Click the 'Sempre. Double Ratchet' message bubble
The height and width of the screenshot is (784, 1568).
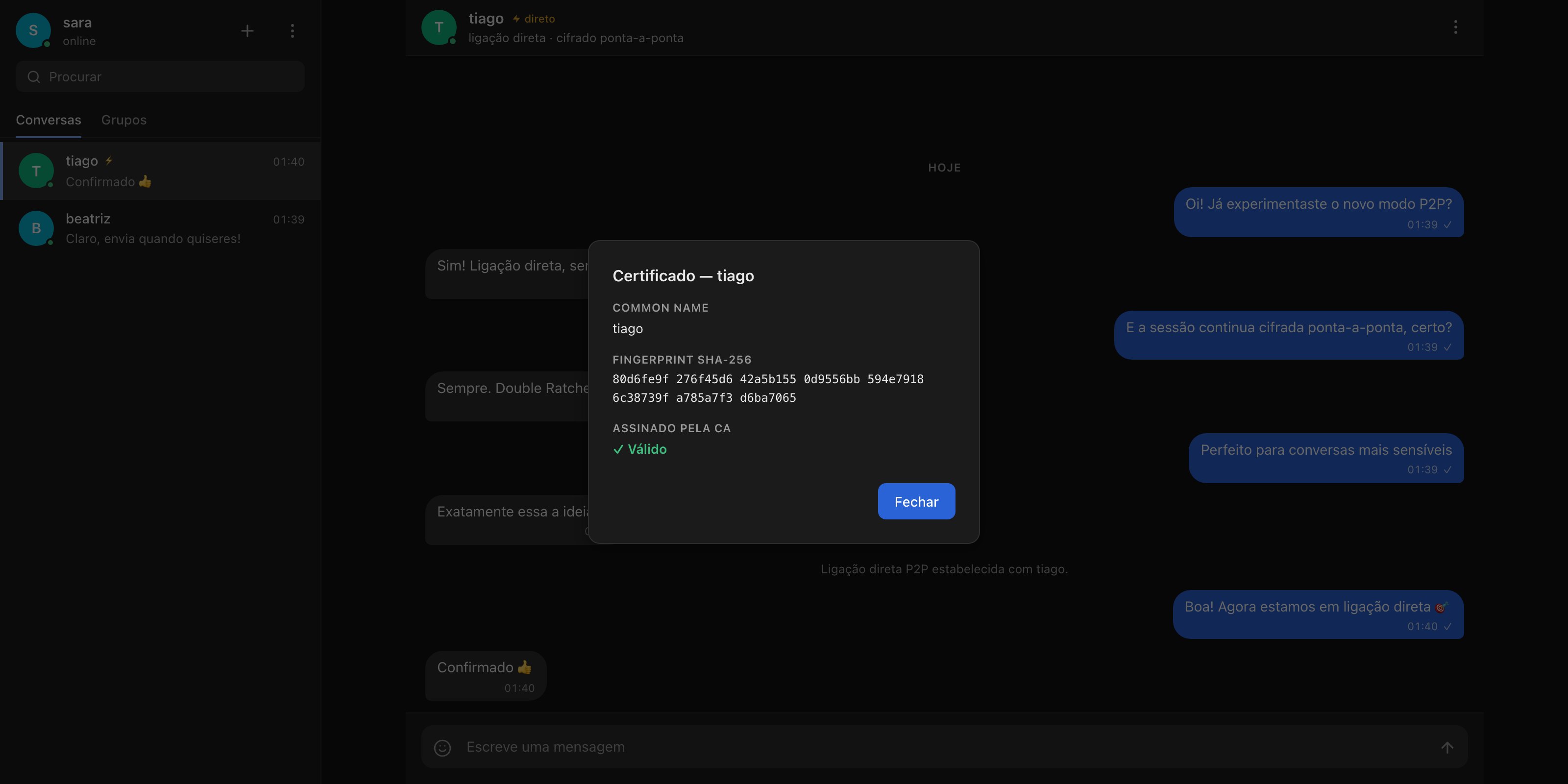pos(507,396)
